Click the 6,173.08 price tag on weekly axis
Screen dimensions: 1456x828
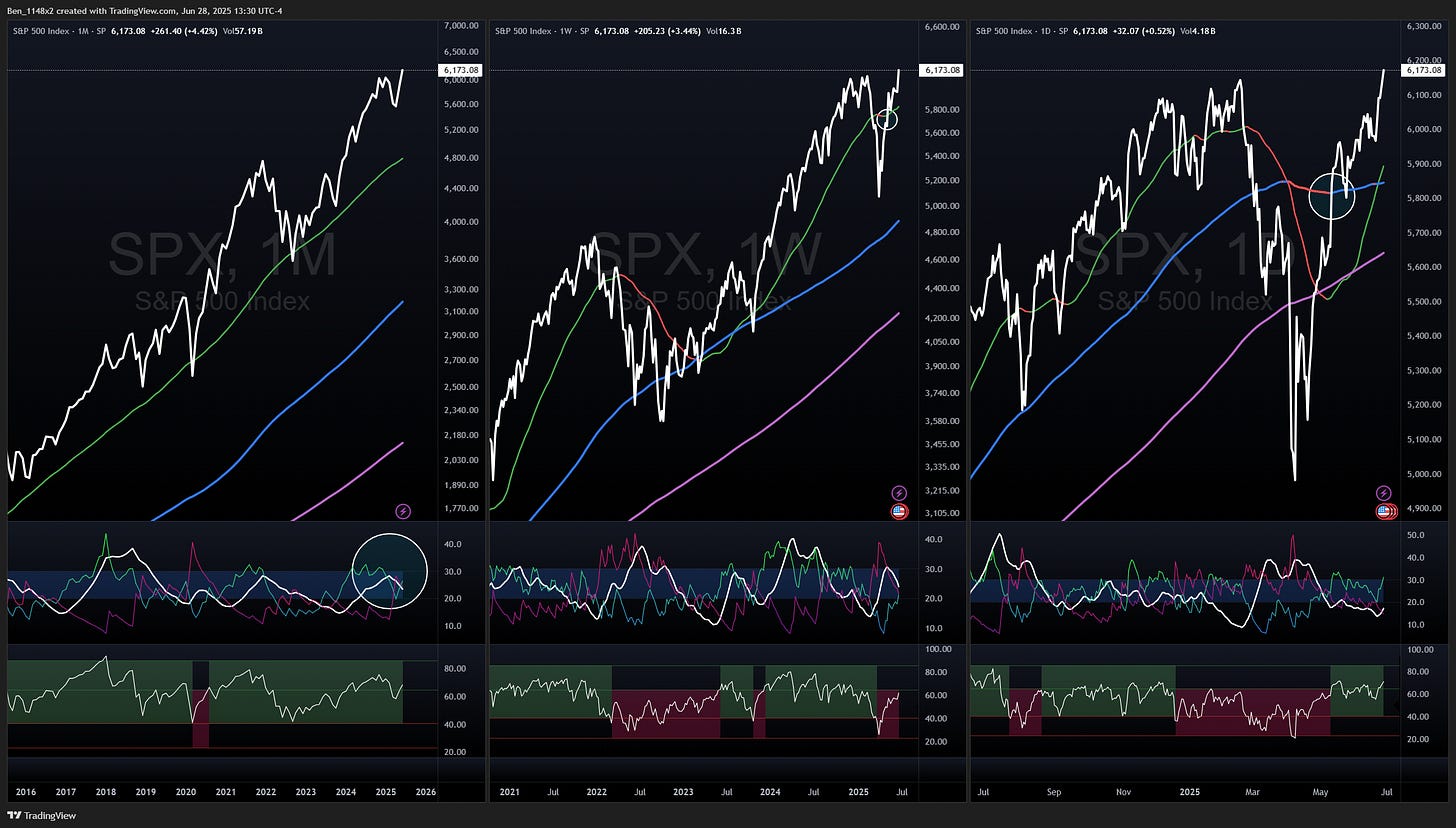[x=943, y=70]
